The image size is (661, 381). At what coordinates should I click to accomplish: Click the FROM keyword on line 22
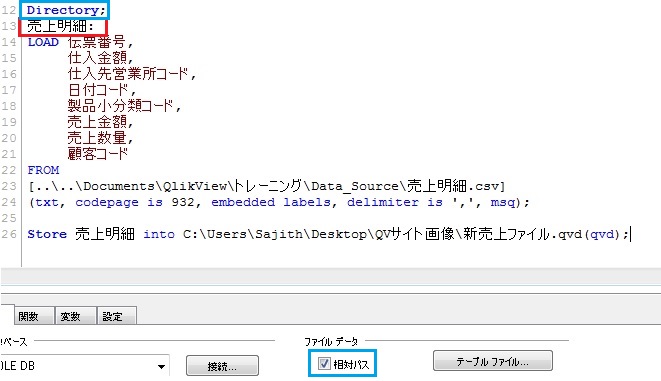point(43,170)
